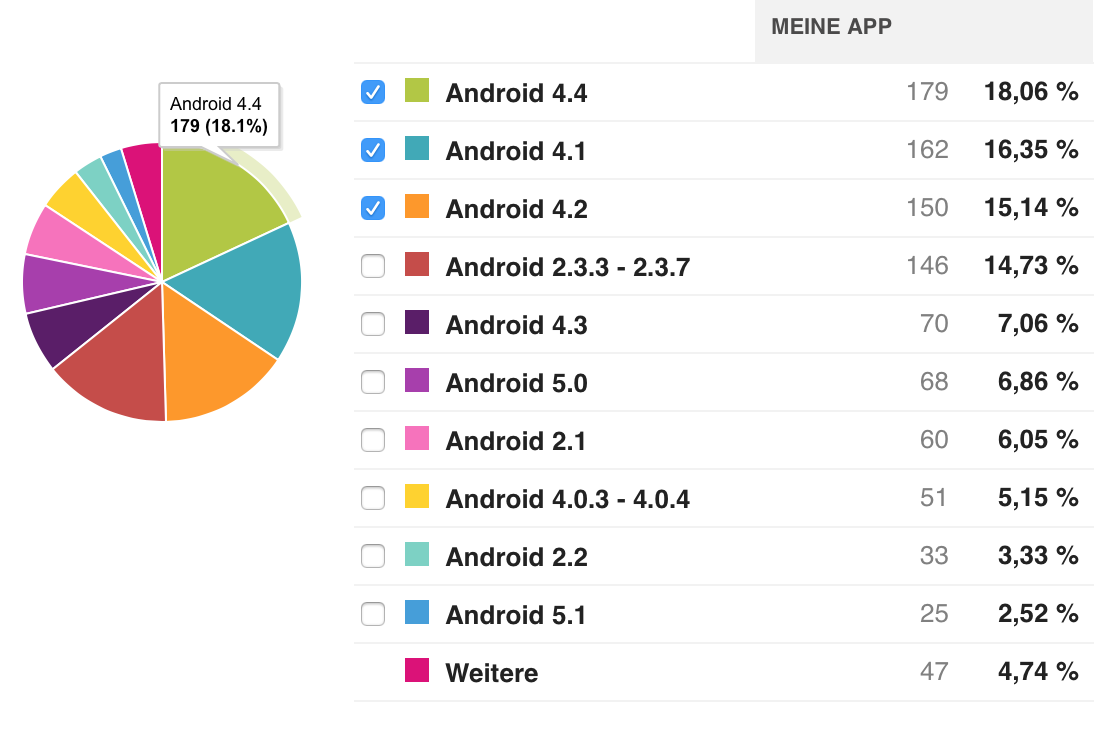Click the Weitere row label

(491, 673)
